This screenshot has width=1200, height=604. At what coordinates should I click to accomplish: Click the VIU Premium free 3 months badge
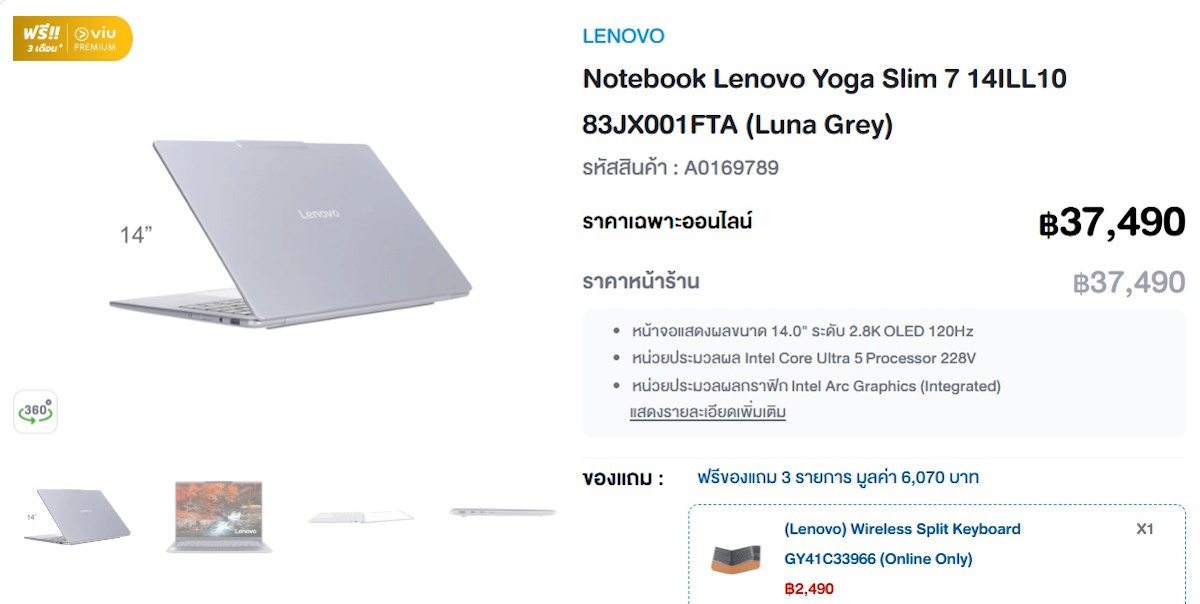click(72, 38)
